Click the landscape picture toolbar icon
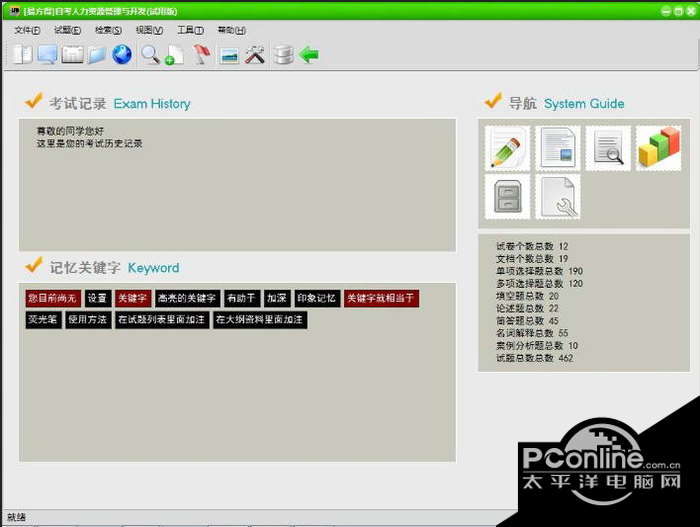The image size is (700, 527). 229,56
